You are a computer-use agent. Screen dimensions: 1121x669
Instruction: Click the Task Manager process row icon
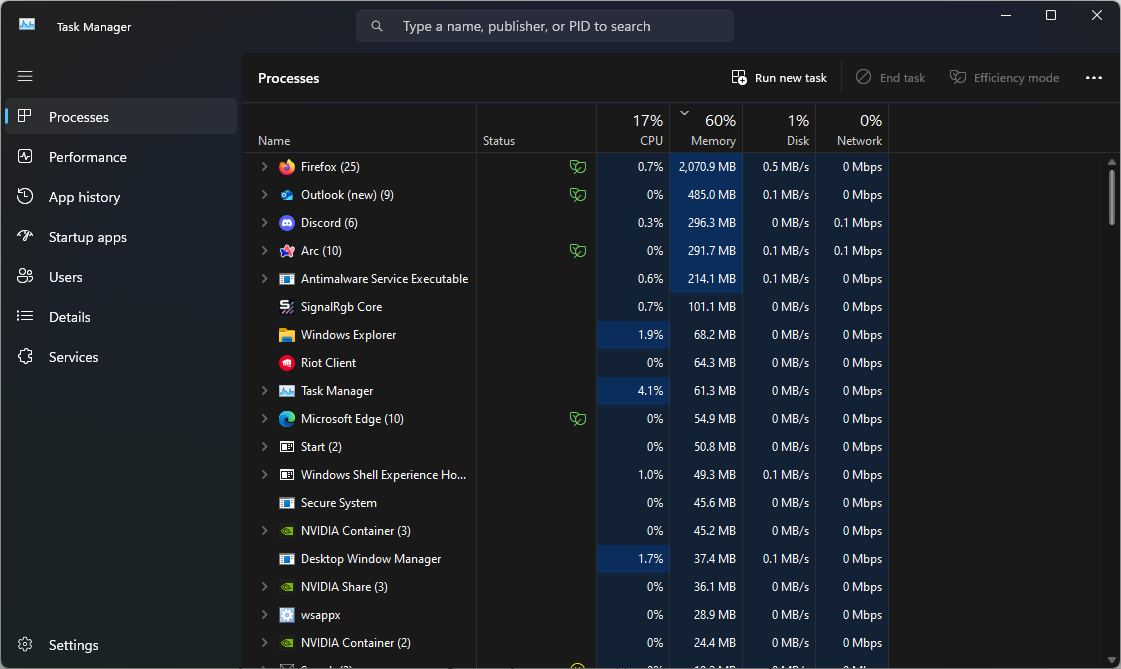(x=287, y=391)
